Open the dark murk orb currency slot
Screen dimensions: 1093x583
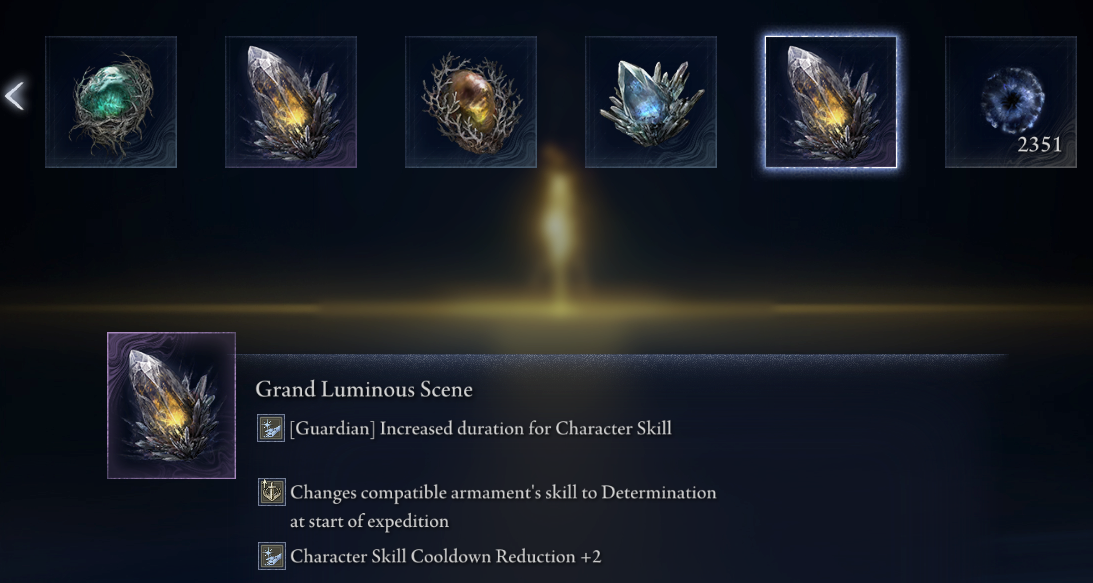1011,102
